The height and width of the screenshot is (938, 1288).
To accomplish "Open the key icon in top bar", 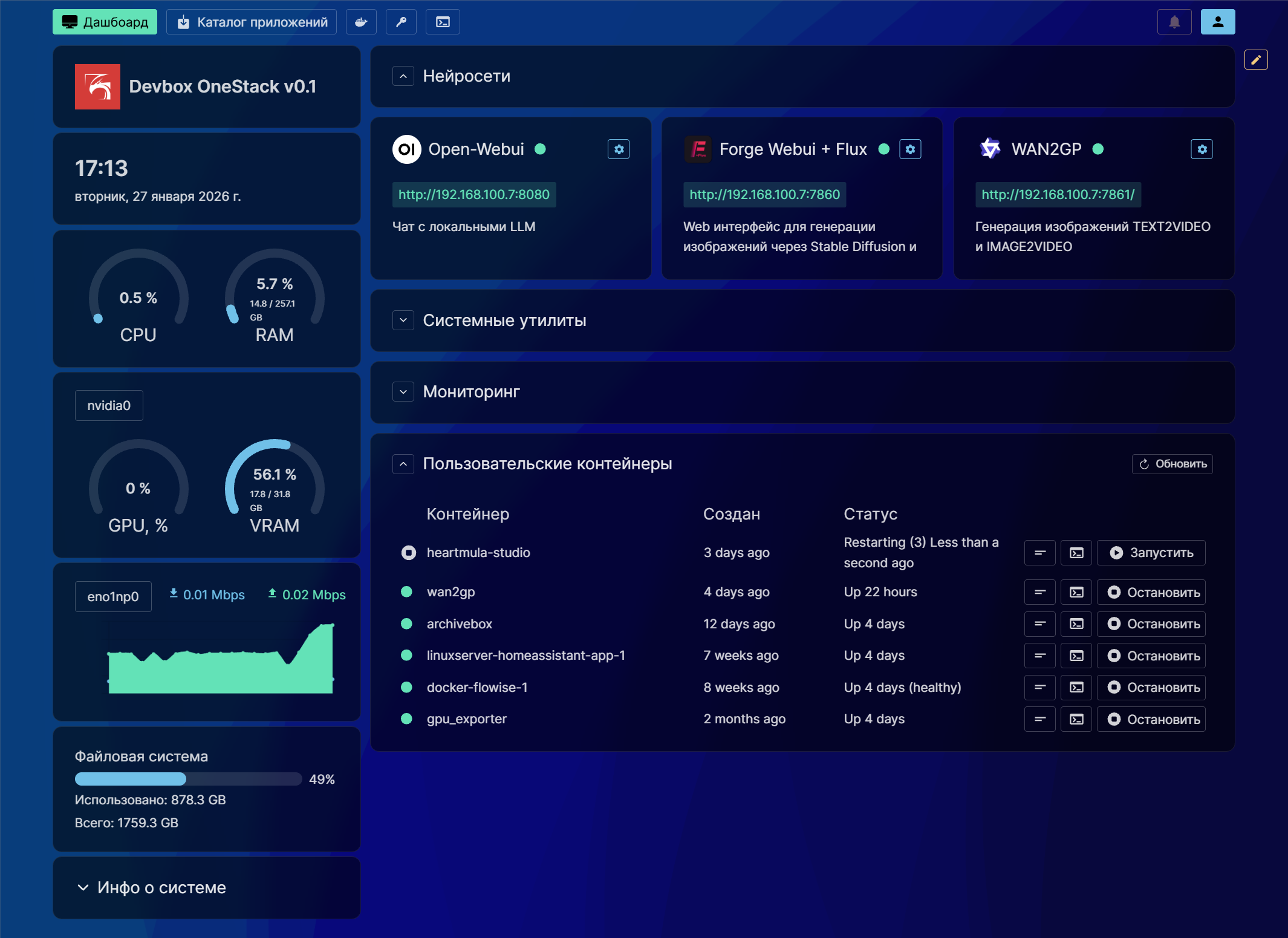I will 401,22.
